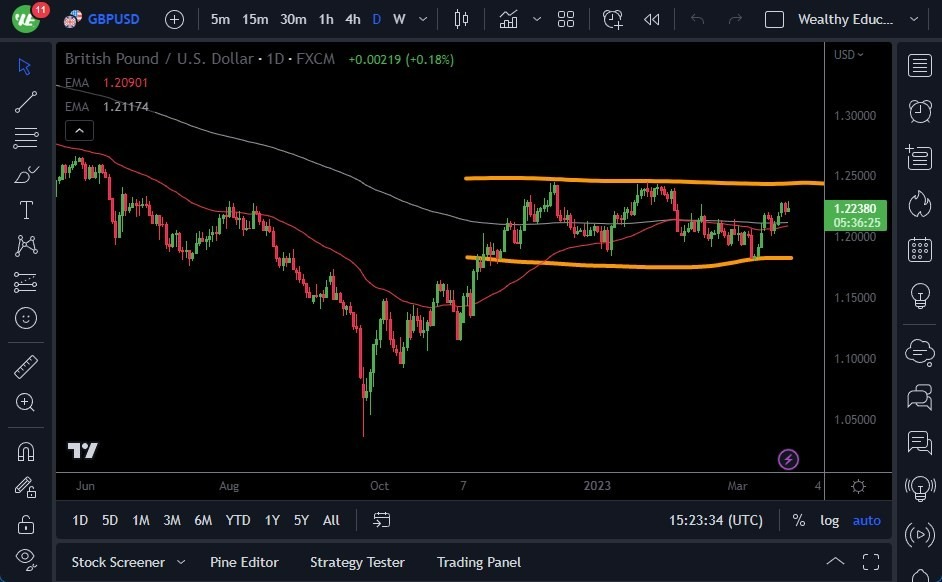942x582 pixels.
Task: Select the measure ruler tool
Action: click(26, 367)
